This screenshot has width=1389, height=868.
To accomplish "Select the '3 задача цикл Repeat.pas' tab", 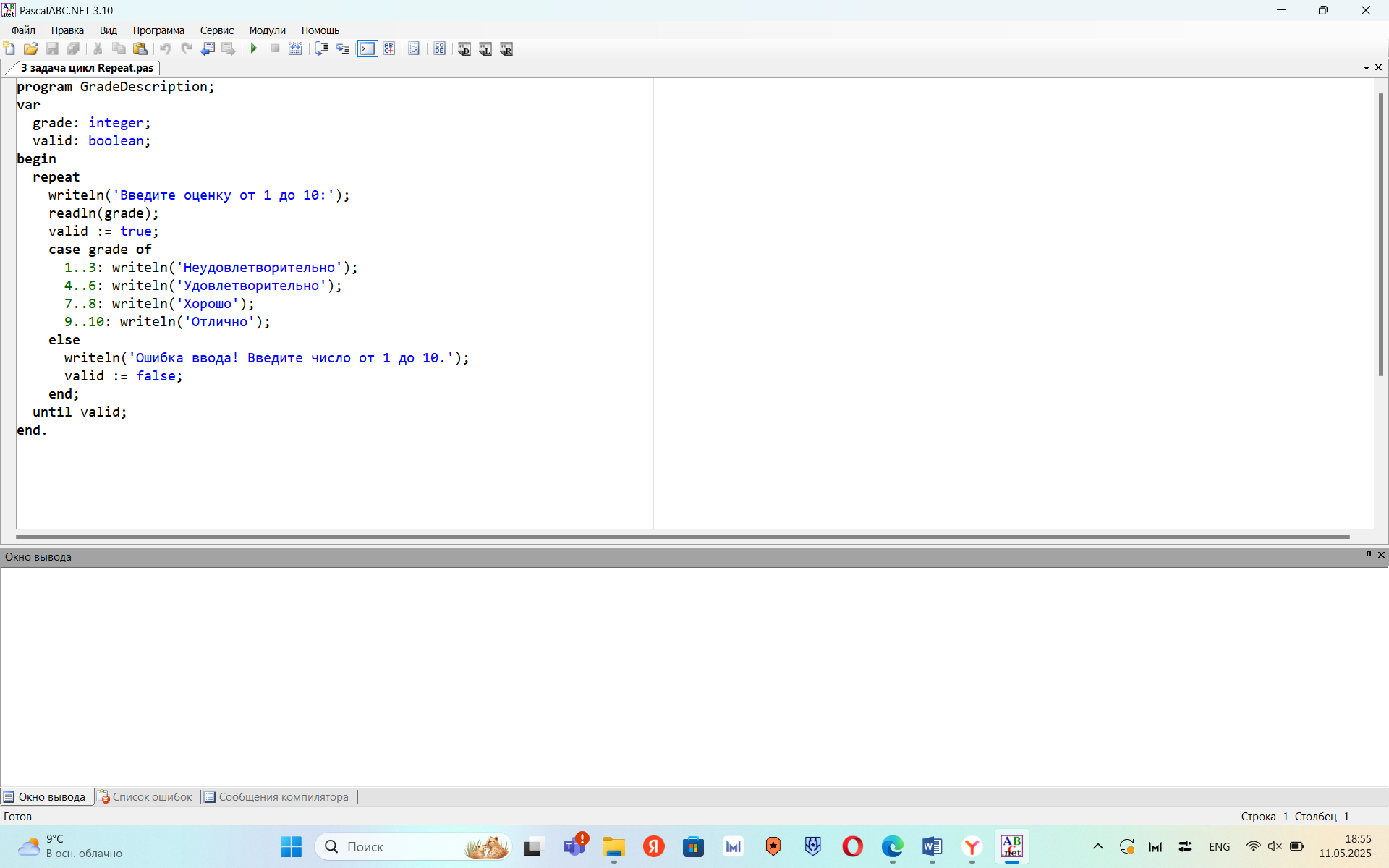I will click(x=87, y=68).
